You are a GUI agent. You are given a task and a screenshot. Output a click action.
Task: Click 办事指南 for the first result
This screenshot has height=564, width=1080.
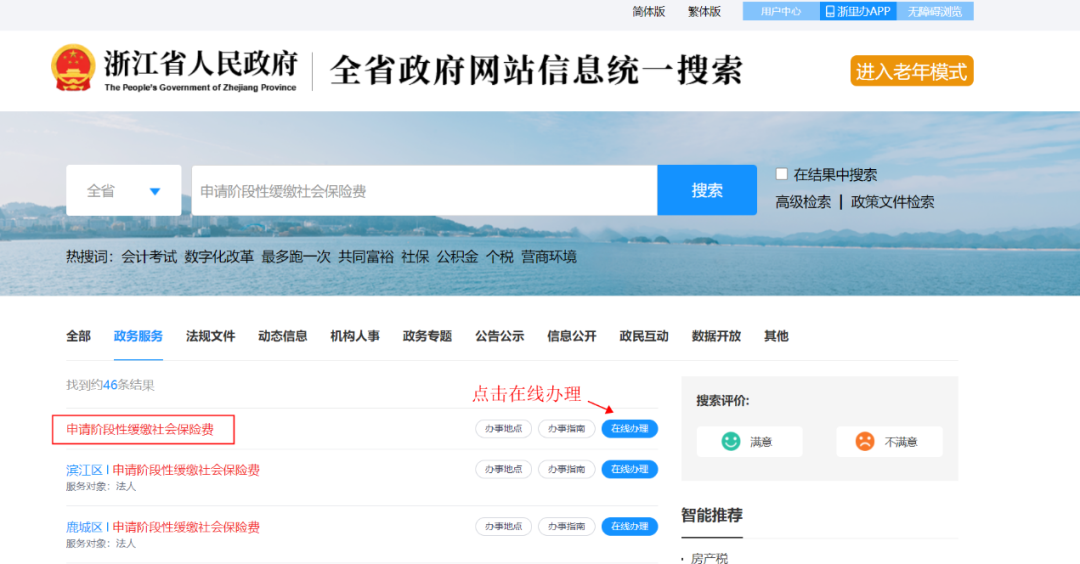(566, 428)
